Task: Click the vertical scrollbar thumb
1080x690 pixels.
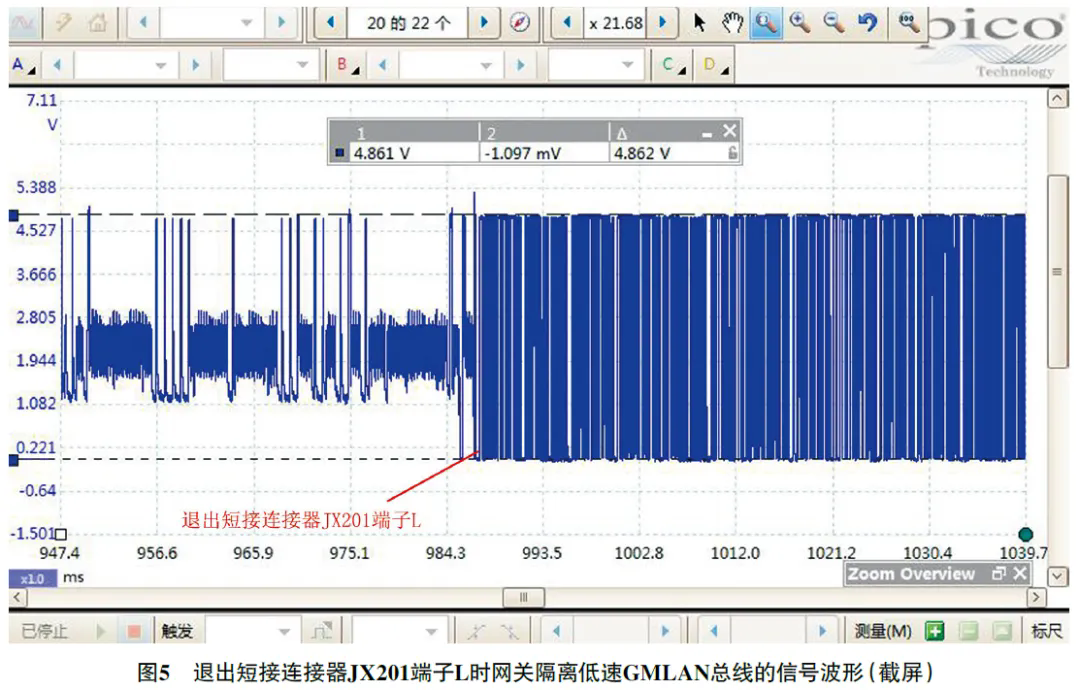Action: [x=1058, y=272]
